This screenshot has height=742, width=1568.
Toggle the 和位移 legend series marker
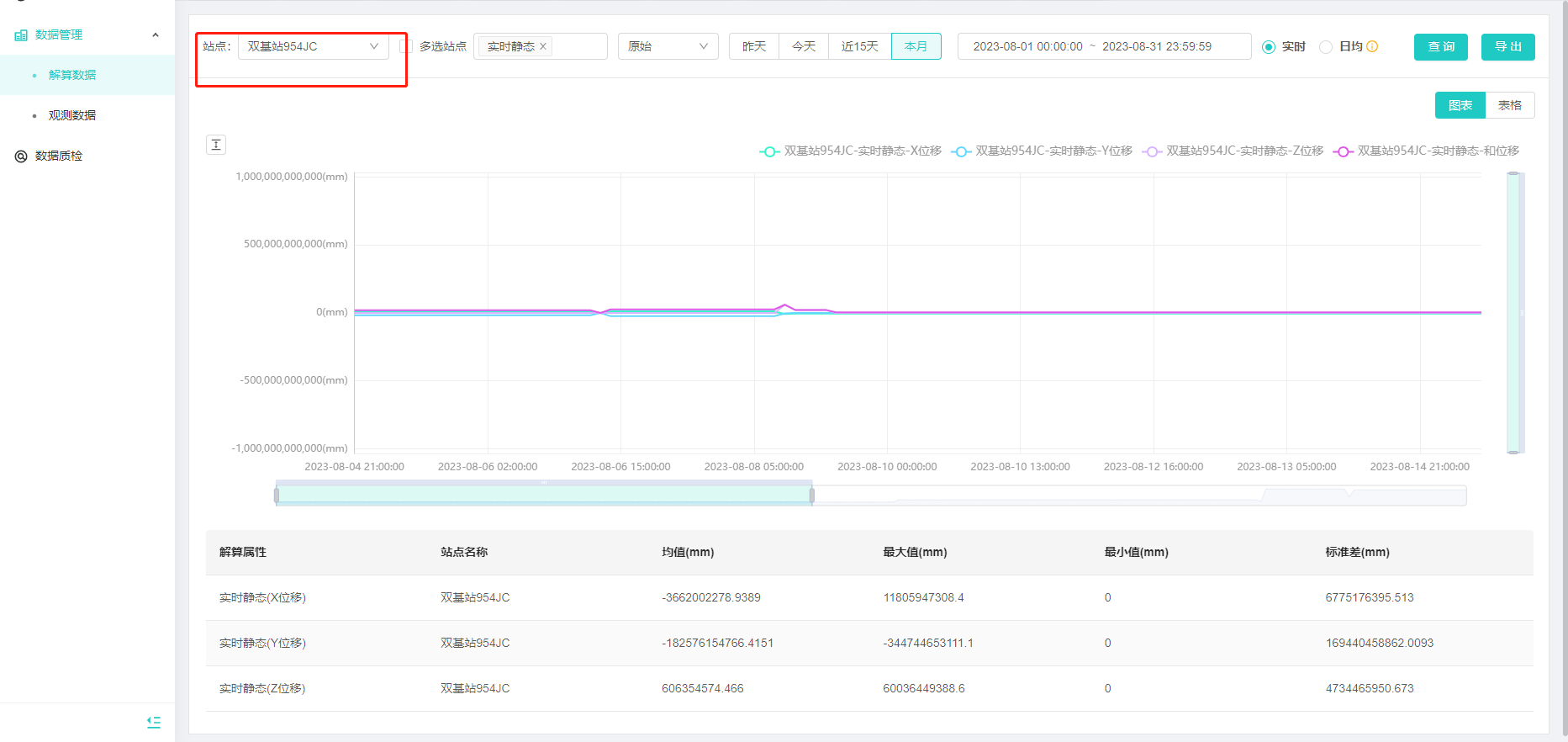point(1343,151)
